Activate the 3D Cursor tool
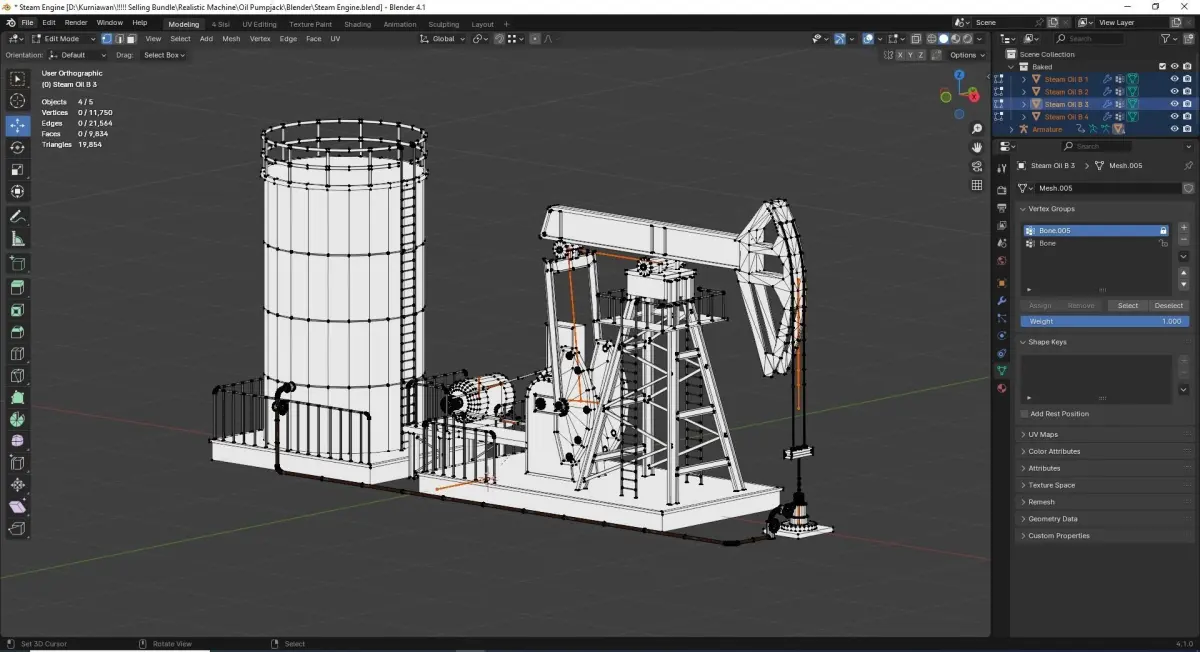Viewport: 1200px width, 652px height. point(17,101)
